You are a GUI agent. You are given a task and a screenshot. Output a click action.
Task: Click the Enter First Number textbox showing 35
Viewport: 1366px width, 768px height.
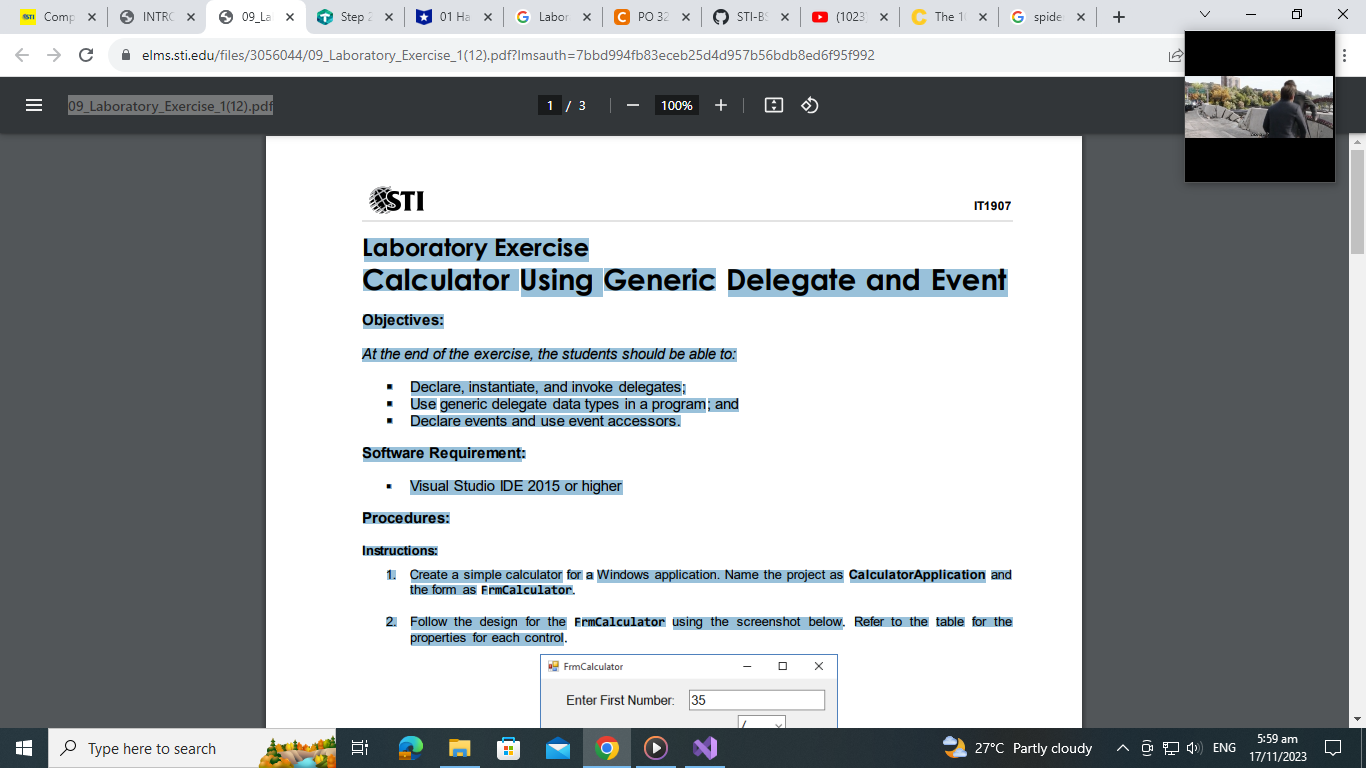[757, 700]
